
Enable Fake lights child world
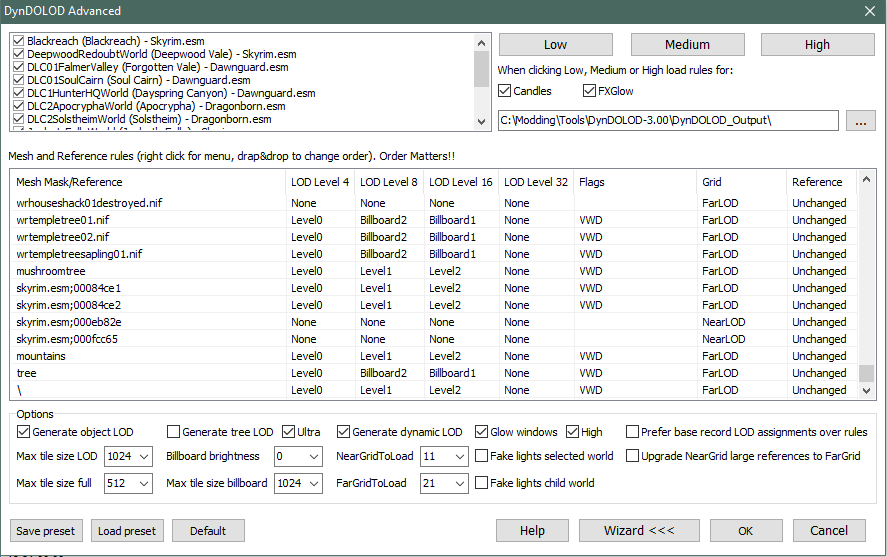[481, 483]
